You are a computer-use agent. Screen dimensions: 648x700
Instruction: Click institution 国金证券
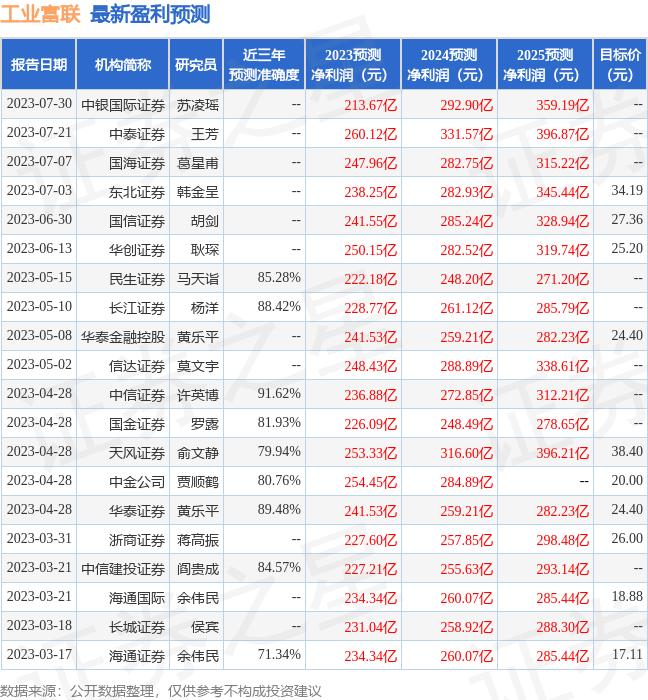(x=137, y=425)
